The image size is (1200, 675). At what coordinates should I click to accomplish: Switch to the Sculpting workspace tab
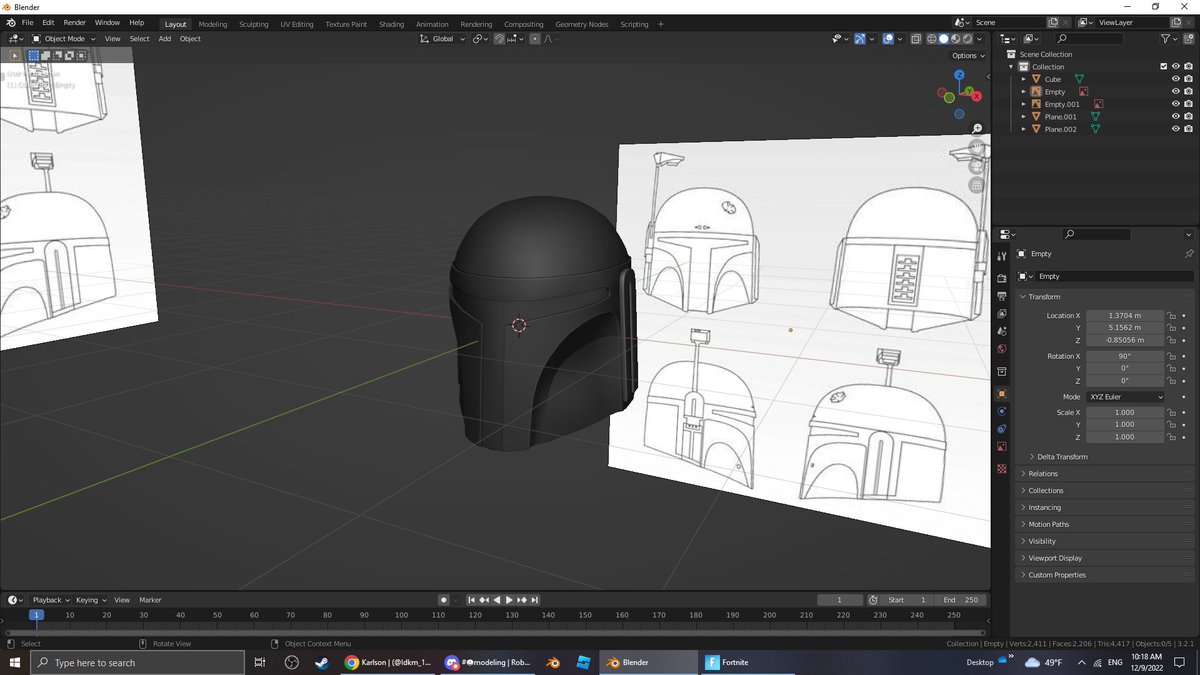pos(254,24)
